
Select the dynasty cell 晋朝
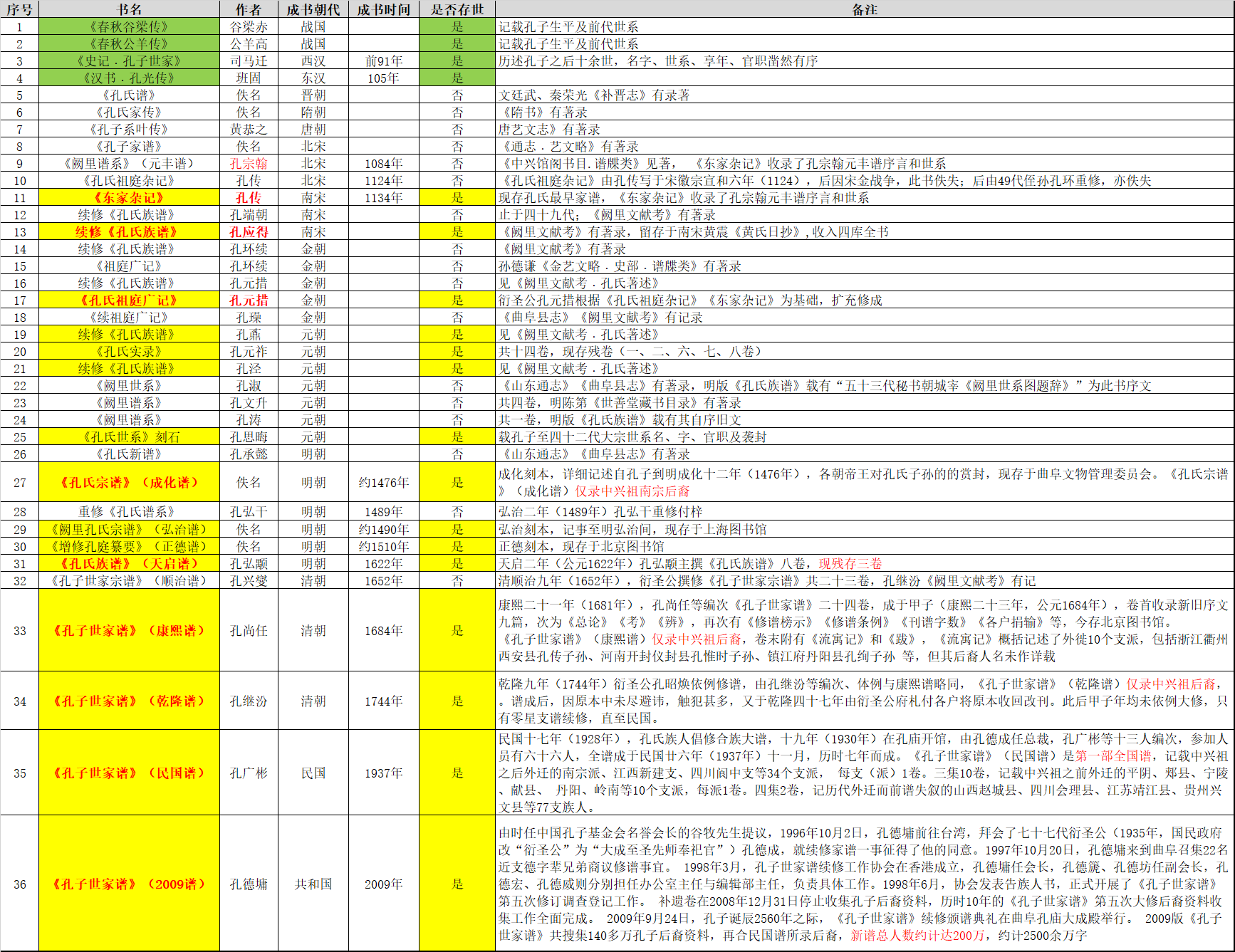[x=313, y=95]
